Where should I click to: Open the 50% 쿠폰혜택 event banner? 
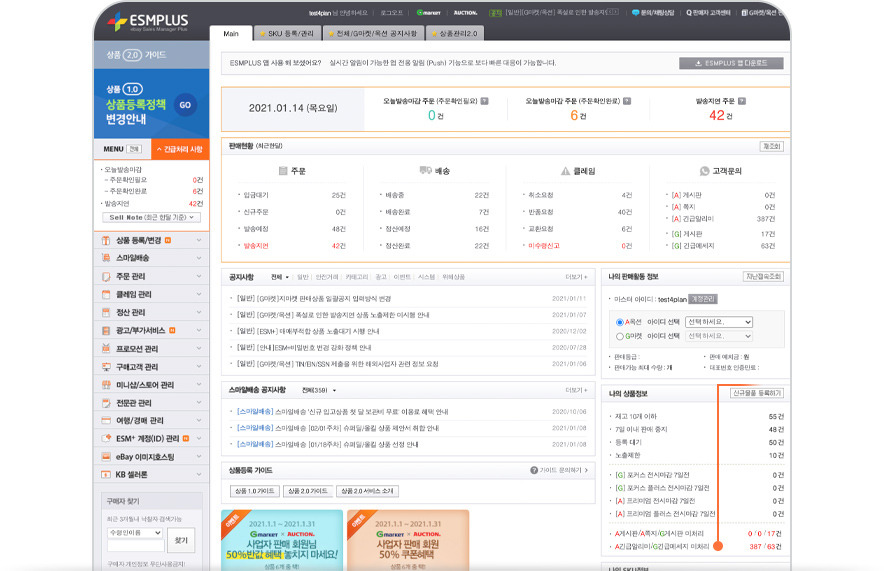coord(408,541)
